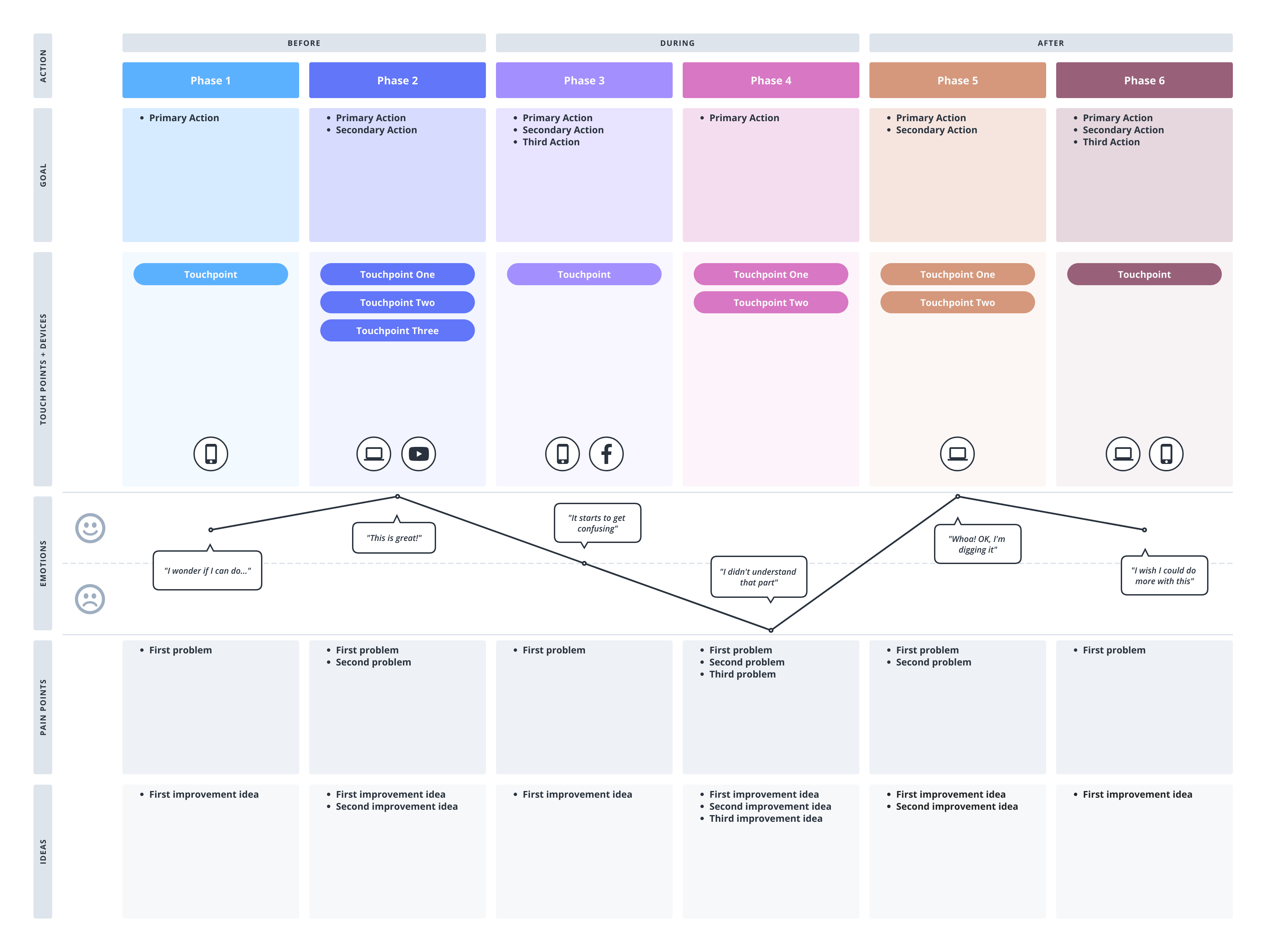Click "Third Action" in the Phase 6 goal
Screen dimensions: 1267x952
(1111, 142)
